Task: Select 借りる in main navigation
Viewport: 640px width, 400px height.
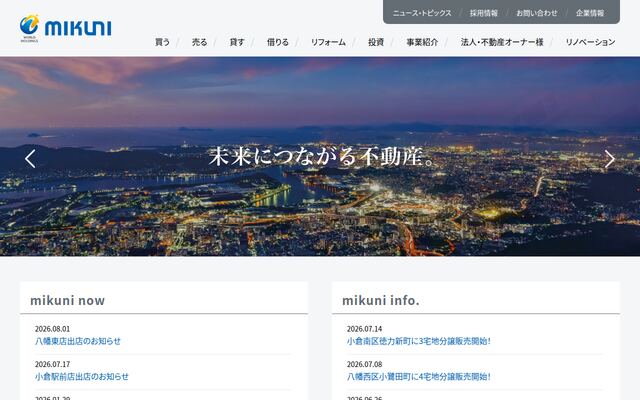Action: 278,42
